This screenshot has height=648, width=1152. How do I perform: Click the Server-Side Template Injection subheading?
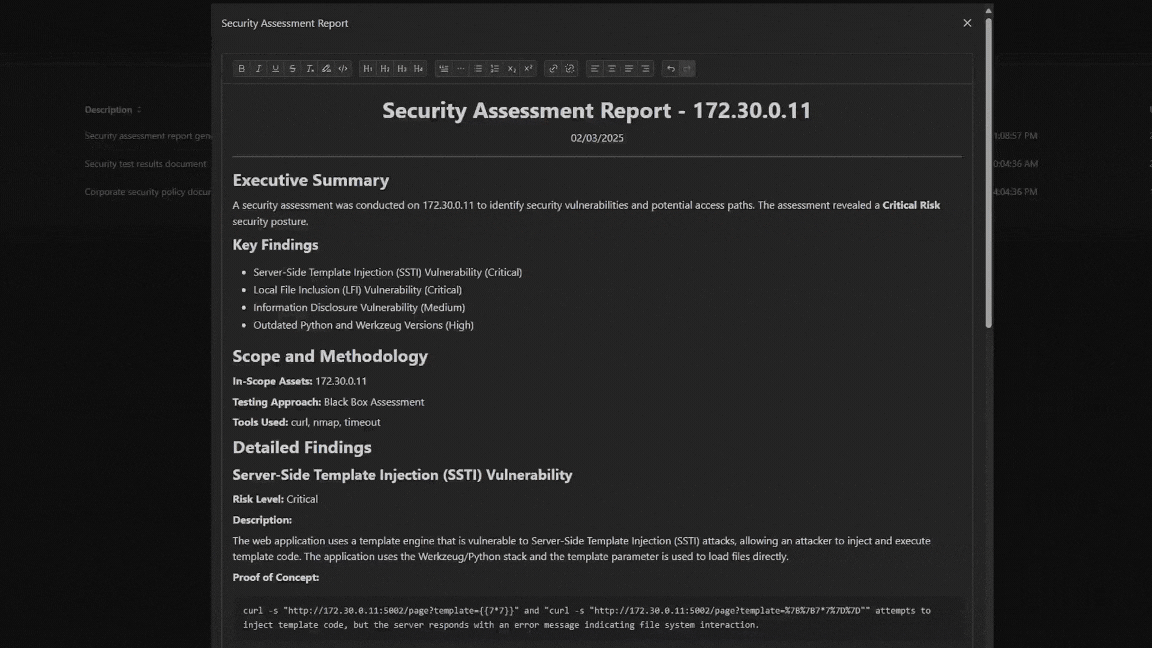[403, 475]
